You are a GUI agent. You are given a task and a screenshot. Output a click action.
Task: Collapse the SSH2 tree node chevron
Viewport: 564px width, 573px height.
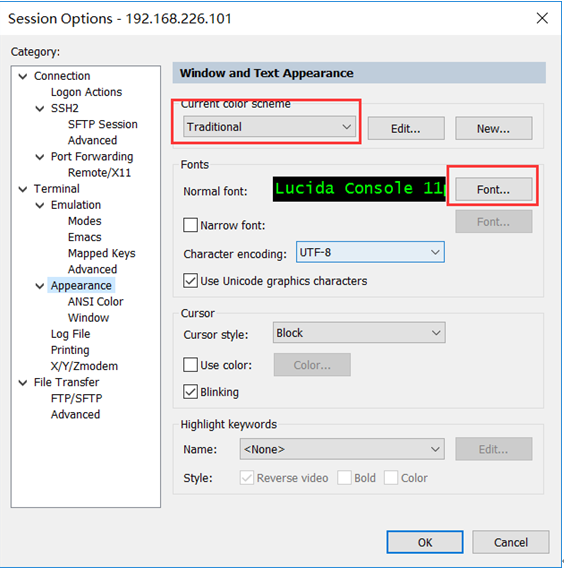pos(39,109)
